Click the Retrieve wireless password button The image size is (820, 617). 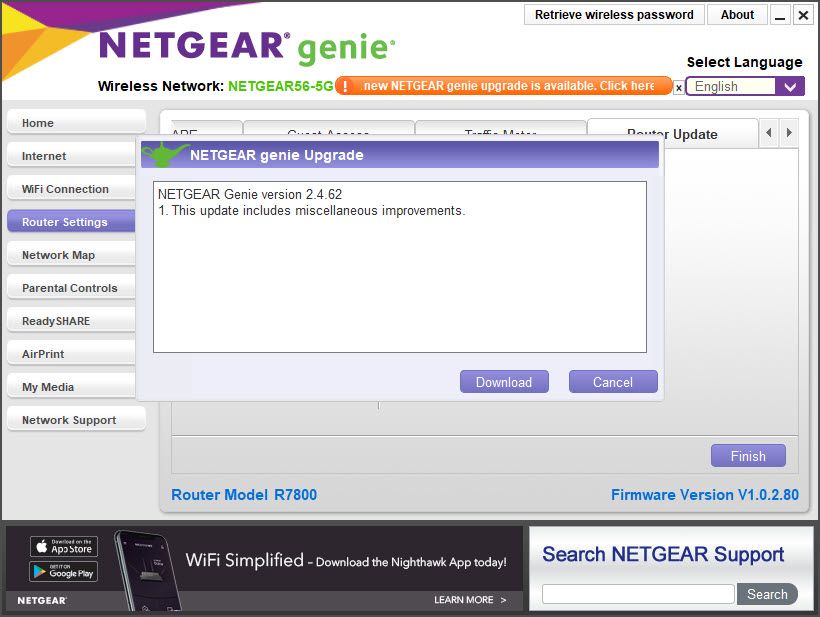613,14
